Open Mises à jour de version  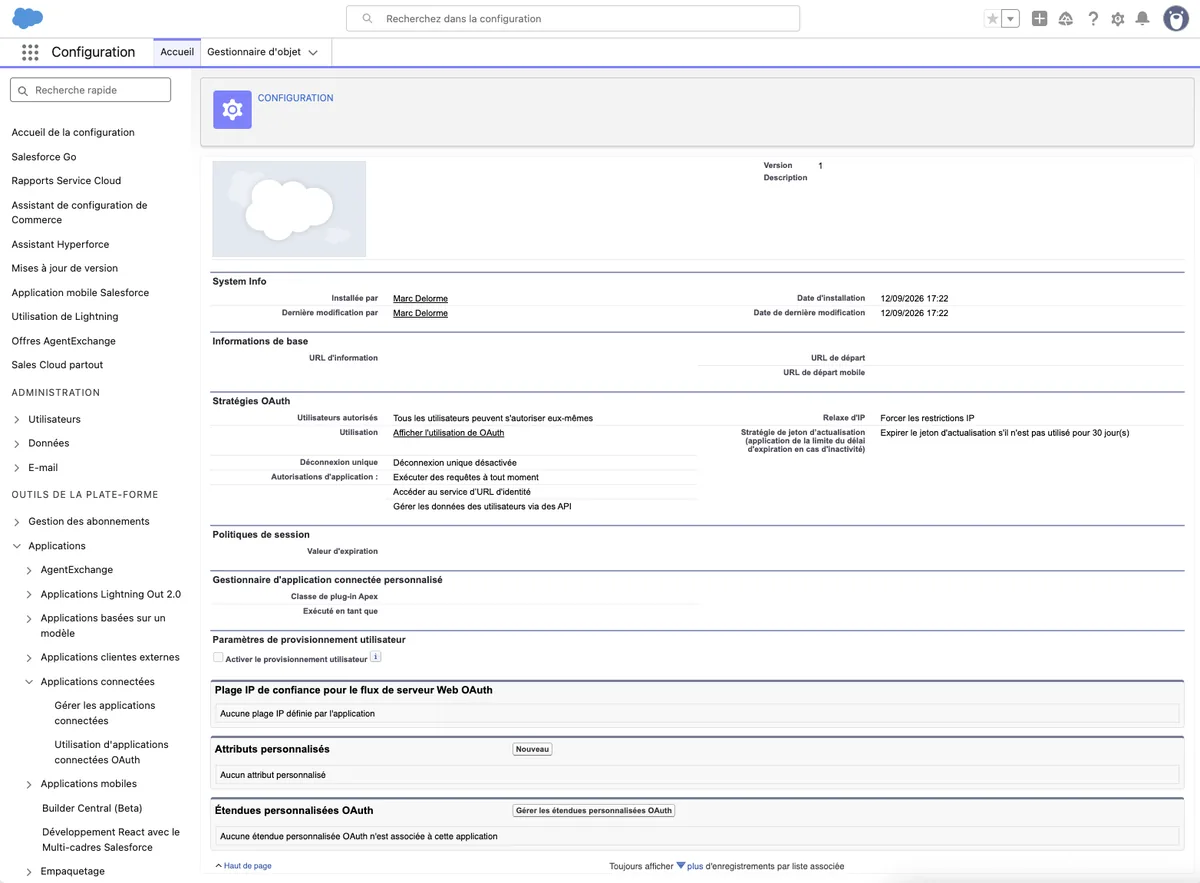click(65, 268)
